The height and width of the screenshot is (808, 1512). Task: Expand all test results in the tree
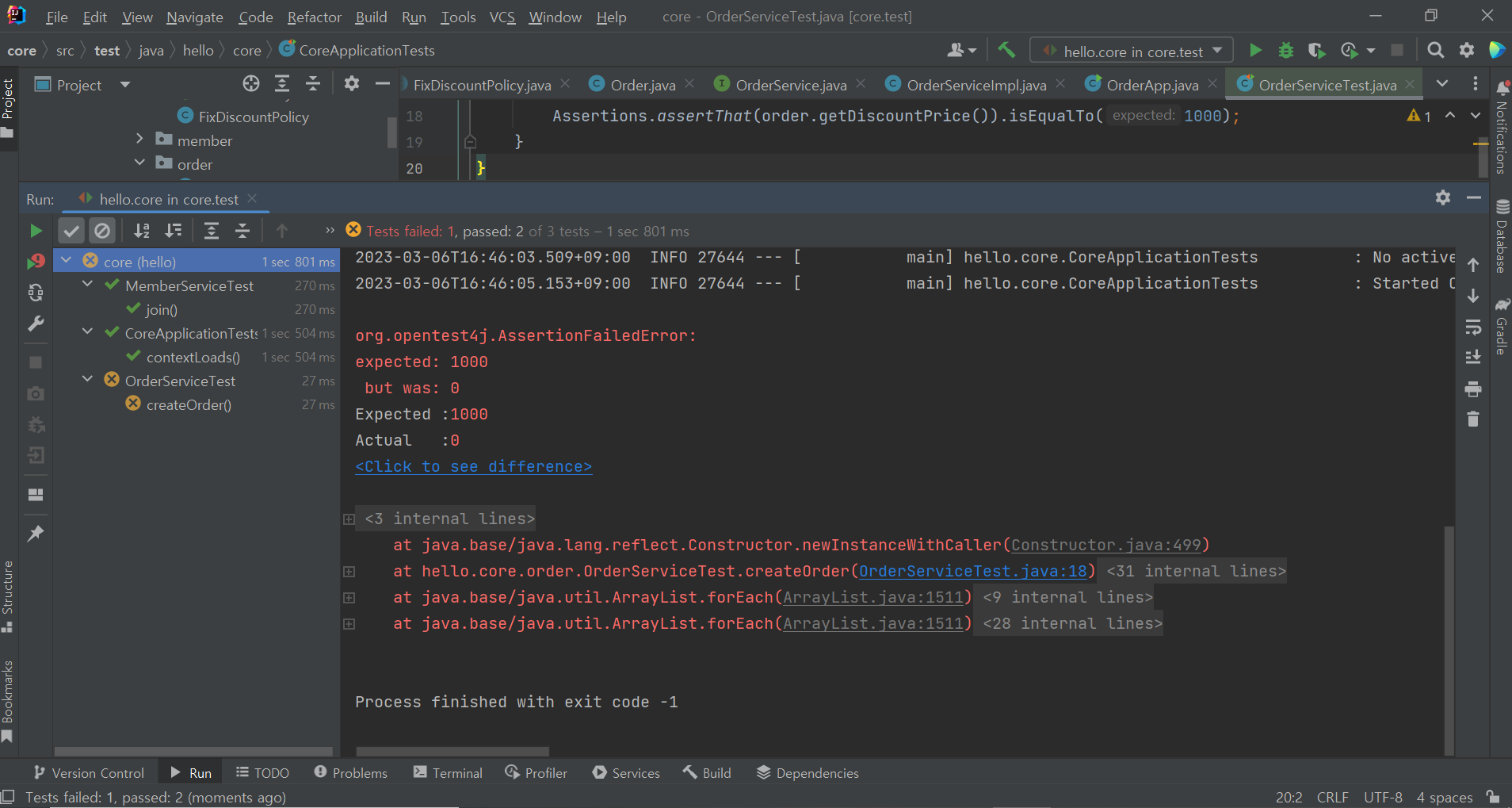[212, 231]
